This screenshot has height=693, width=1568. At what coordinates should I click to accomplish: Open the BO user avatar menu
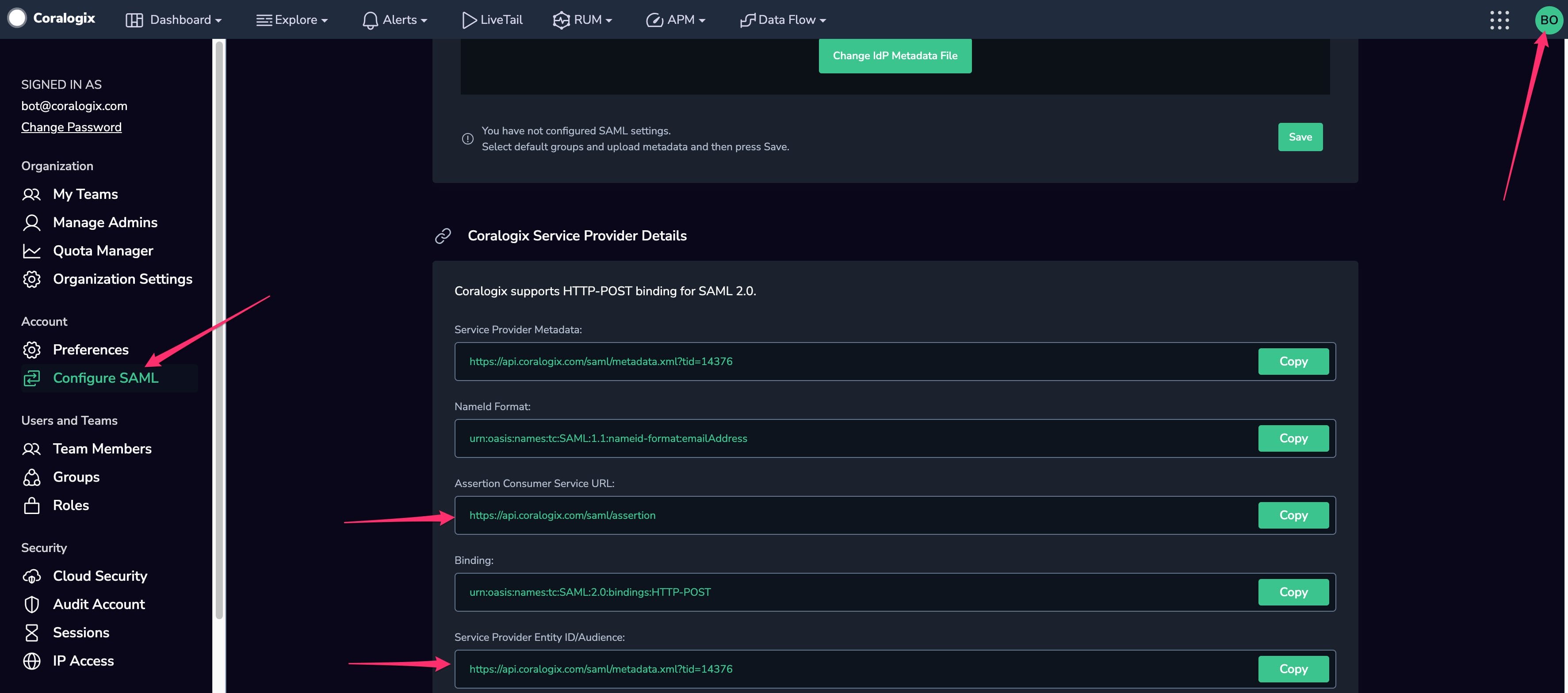coord(1549,20)
